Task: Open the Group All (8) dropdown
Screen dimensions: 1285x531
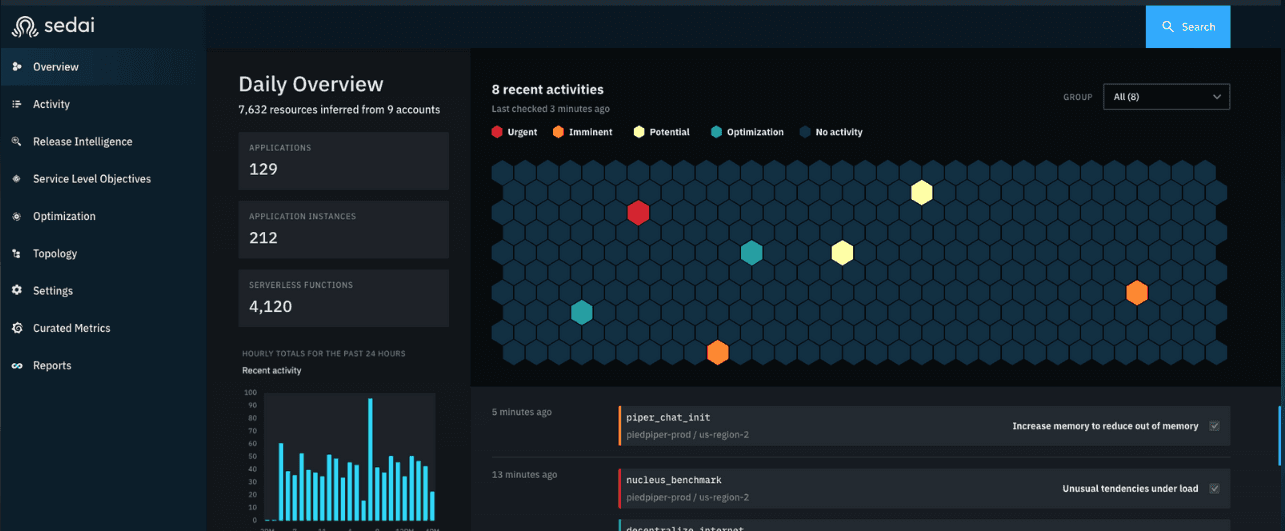Action: tap(1166, 97)
